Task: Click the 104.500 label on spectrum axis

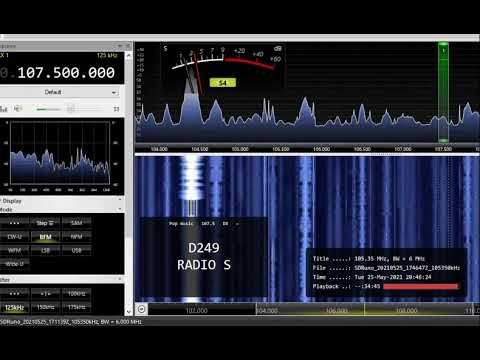Action: 200,149
